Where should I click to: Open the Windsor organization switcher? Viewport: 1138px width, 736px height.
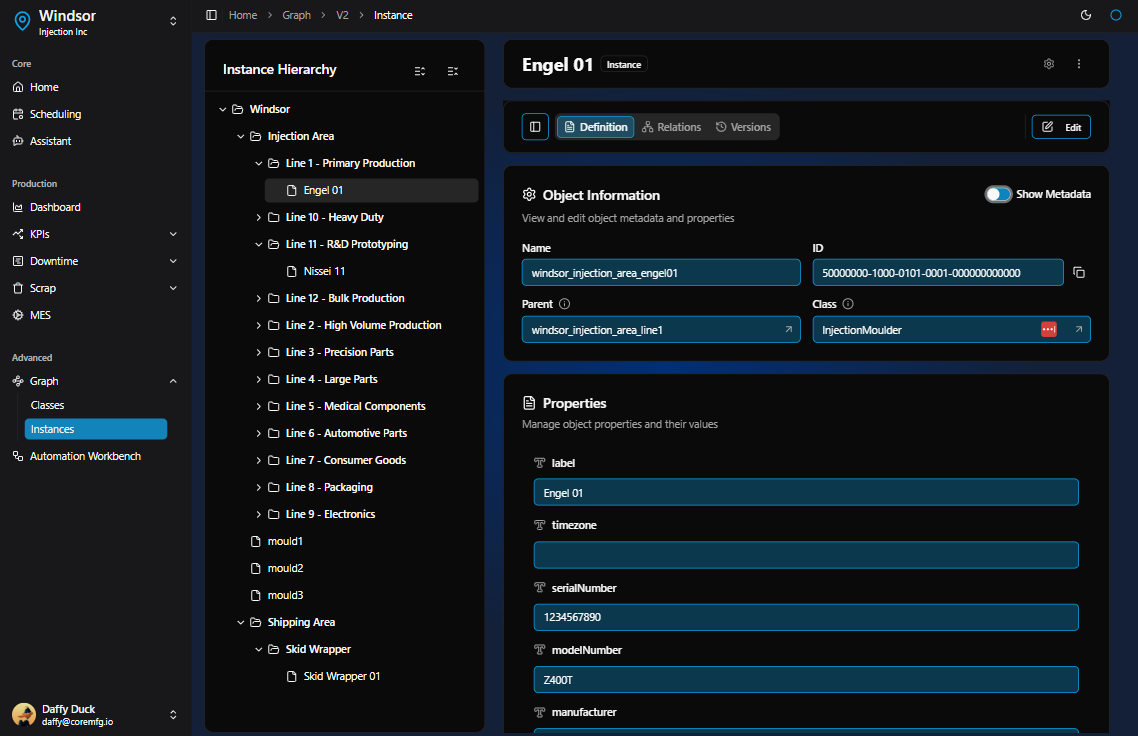click(173, 21)
